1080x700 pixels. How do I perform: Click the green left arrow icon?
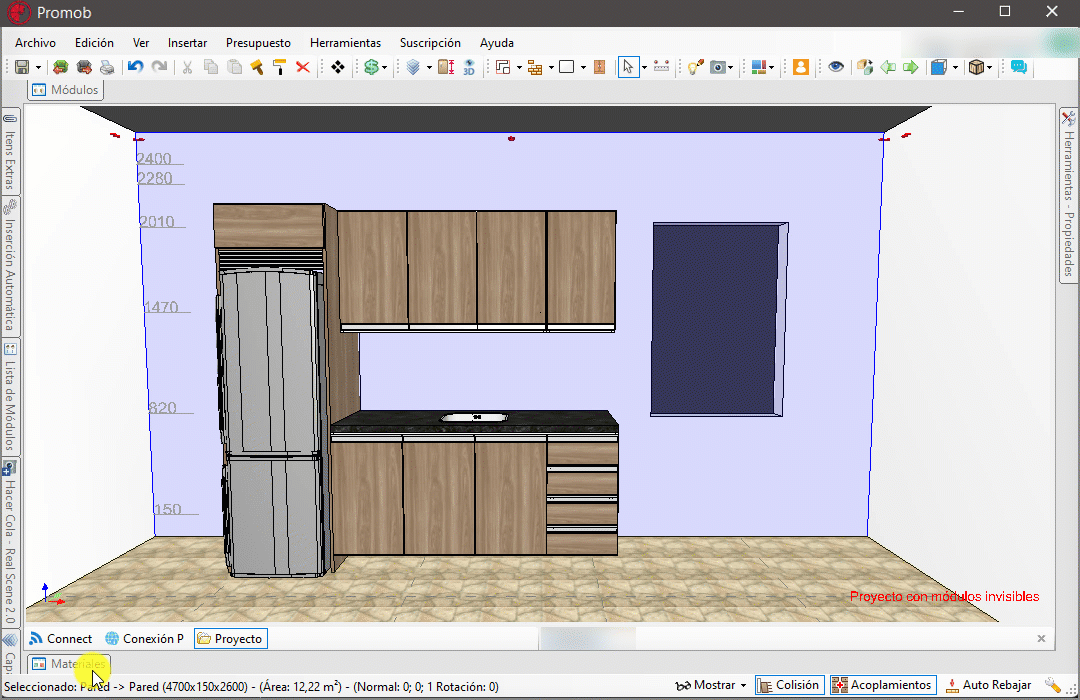[888, 67]
